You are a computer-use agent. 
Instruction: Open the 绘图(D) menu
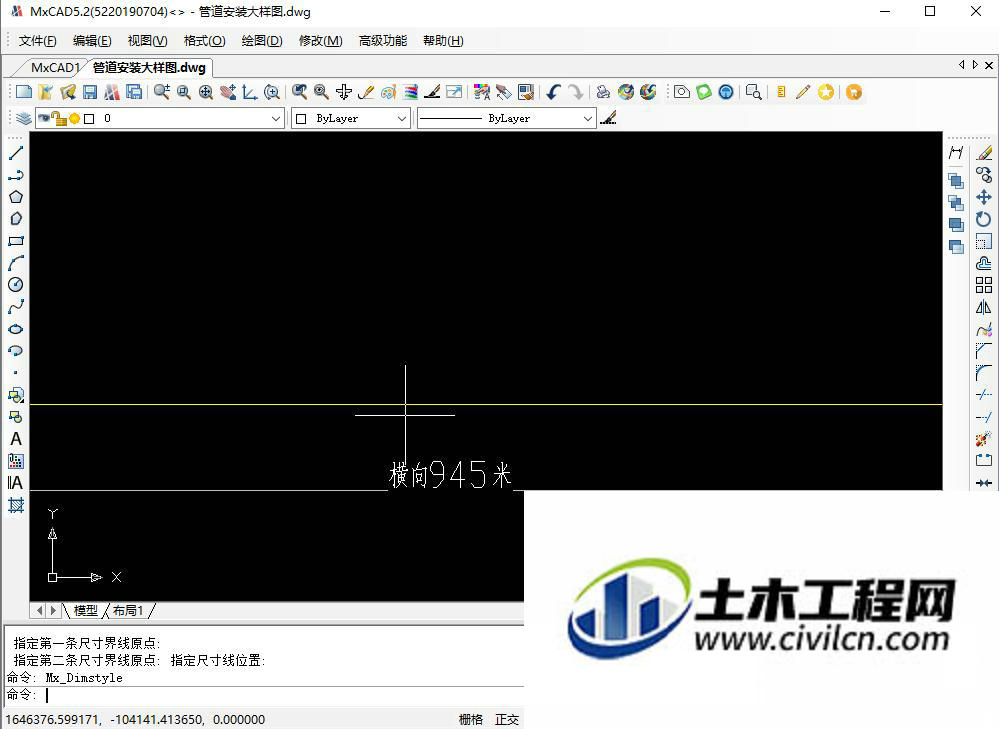pos(262,41)
